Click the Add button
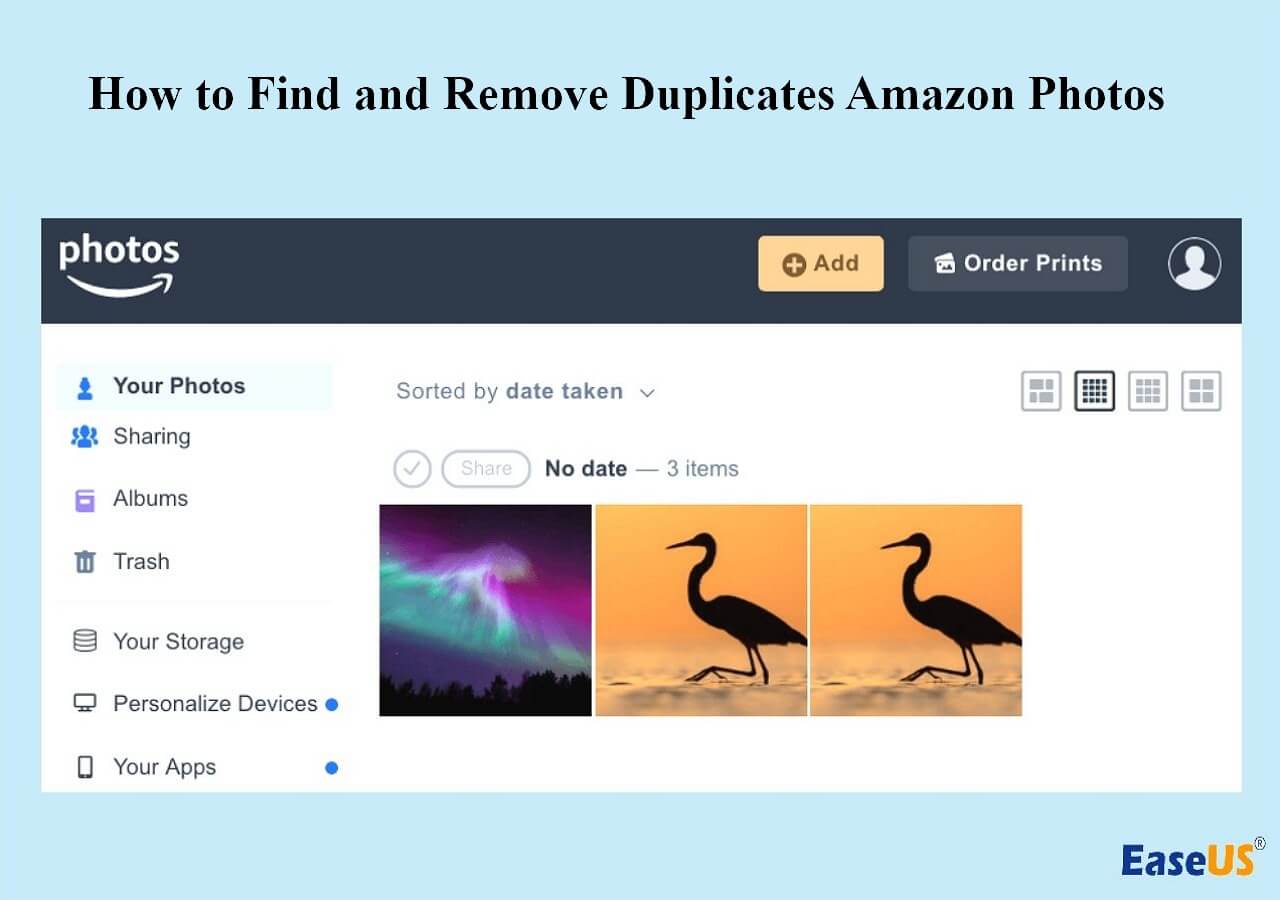The image size is (1280, 900). coord(821,264)
